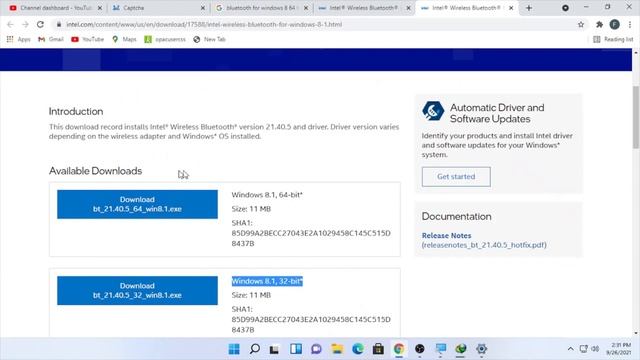
Task: Close the Channel dashboard tab
Action: tap(100, 8)
